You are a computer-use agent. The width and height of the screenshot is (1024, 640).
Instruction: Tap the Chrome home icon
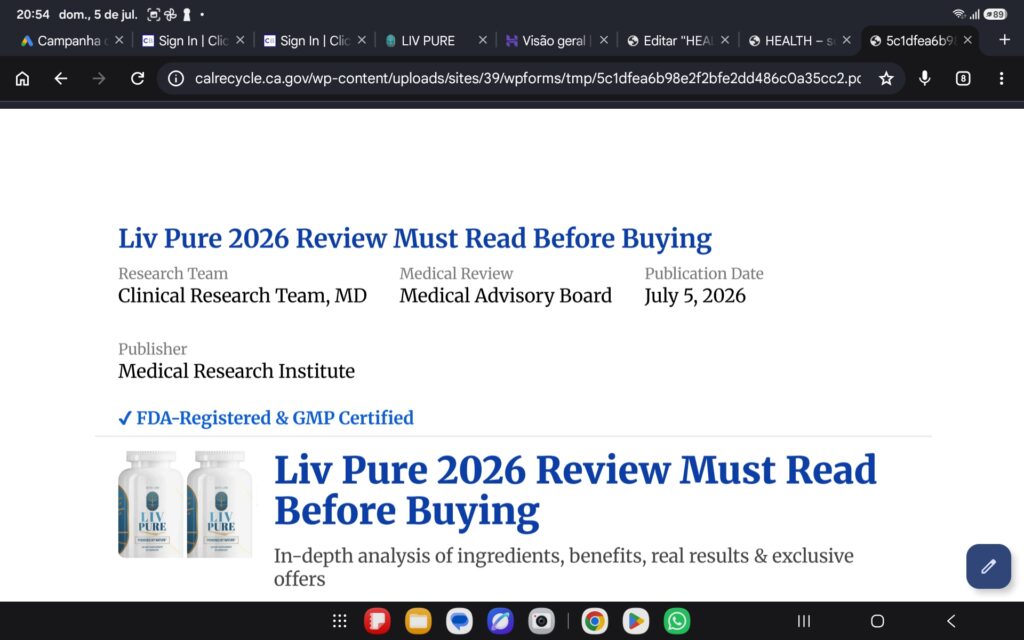pos(22,79)
